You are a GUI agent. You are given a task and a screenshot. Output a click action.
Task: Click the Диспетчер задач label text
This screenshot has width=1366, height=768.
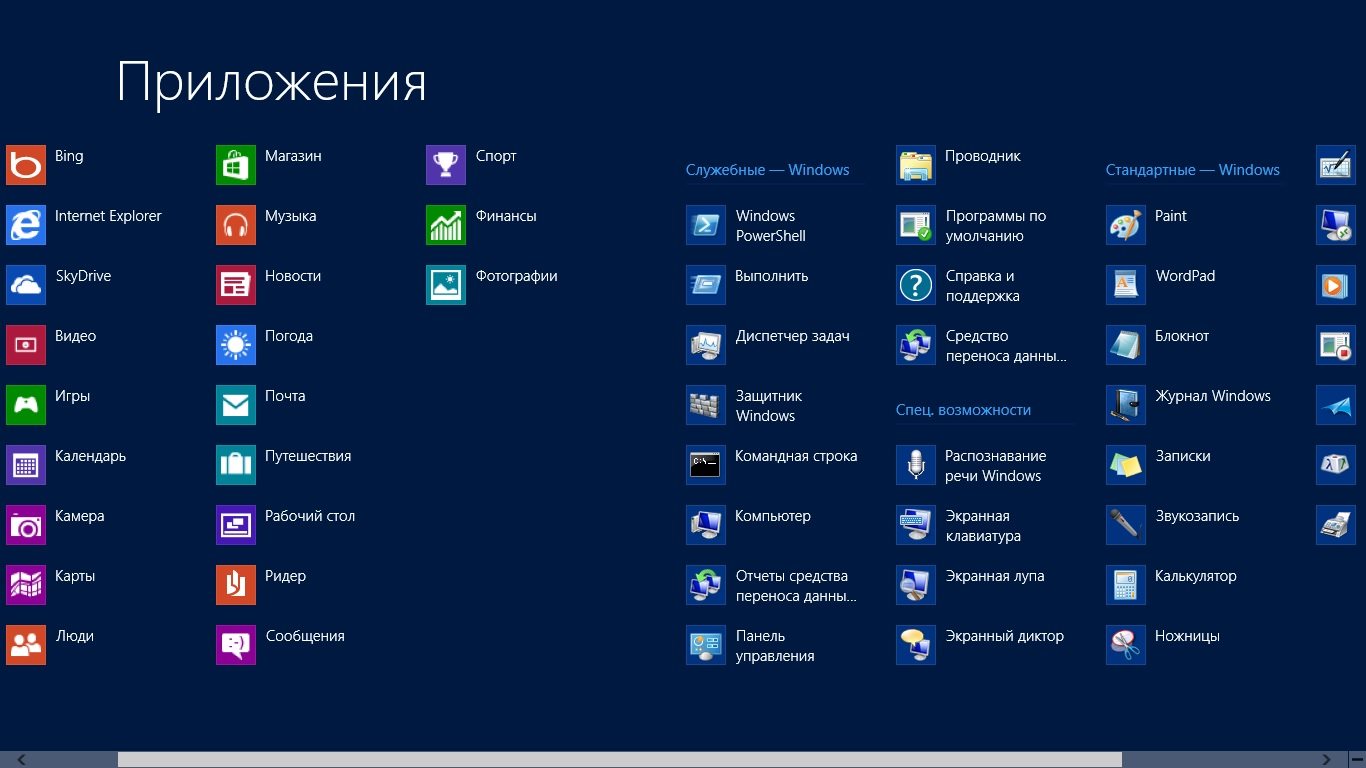793,336
